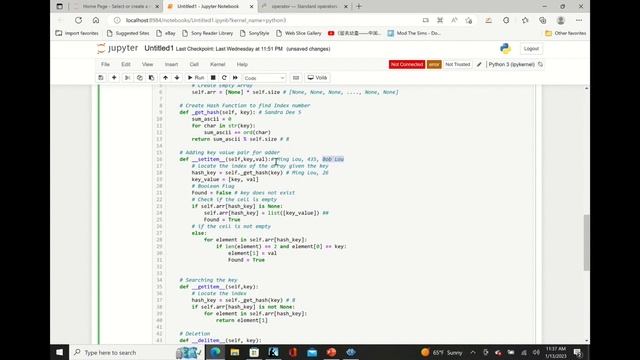Click the Jupyter logo

[x=118, y=48]
